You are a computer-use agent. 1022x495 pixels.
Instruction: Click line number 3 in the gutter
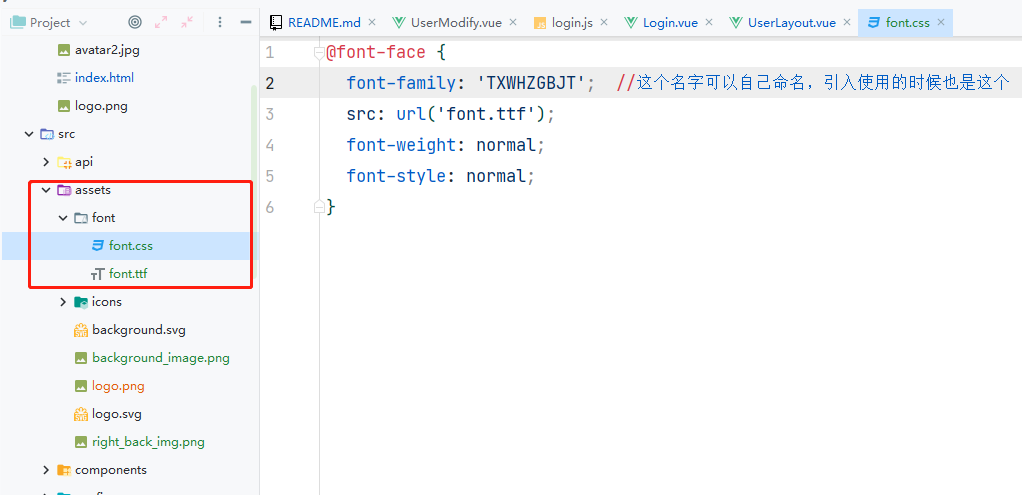click(270, 114)
